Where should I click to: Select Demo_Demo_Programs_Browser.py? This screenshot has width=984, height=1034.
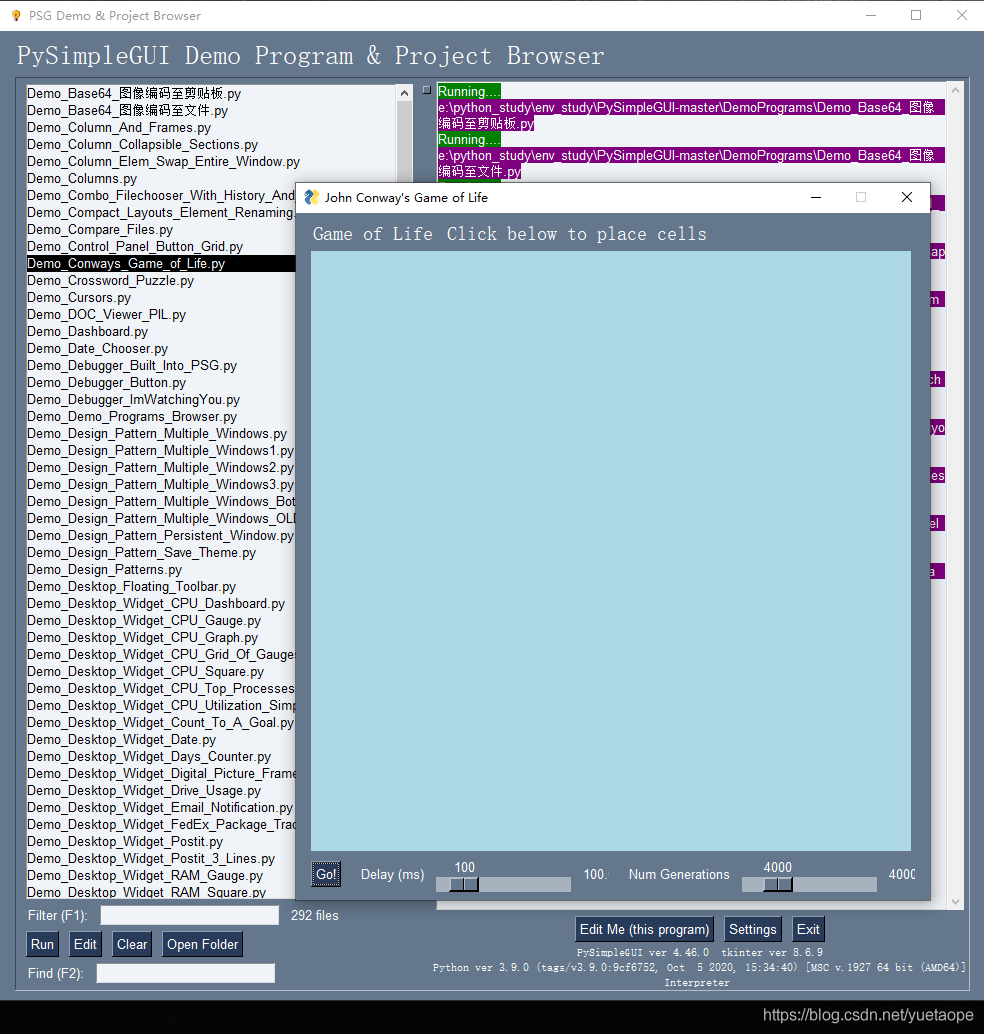pos(132,417)
